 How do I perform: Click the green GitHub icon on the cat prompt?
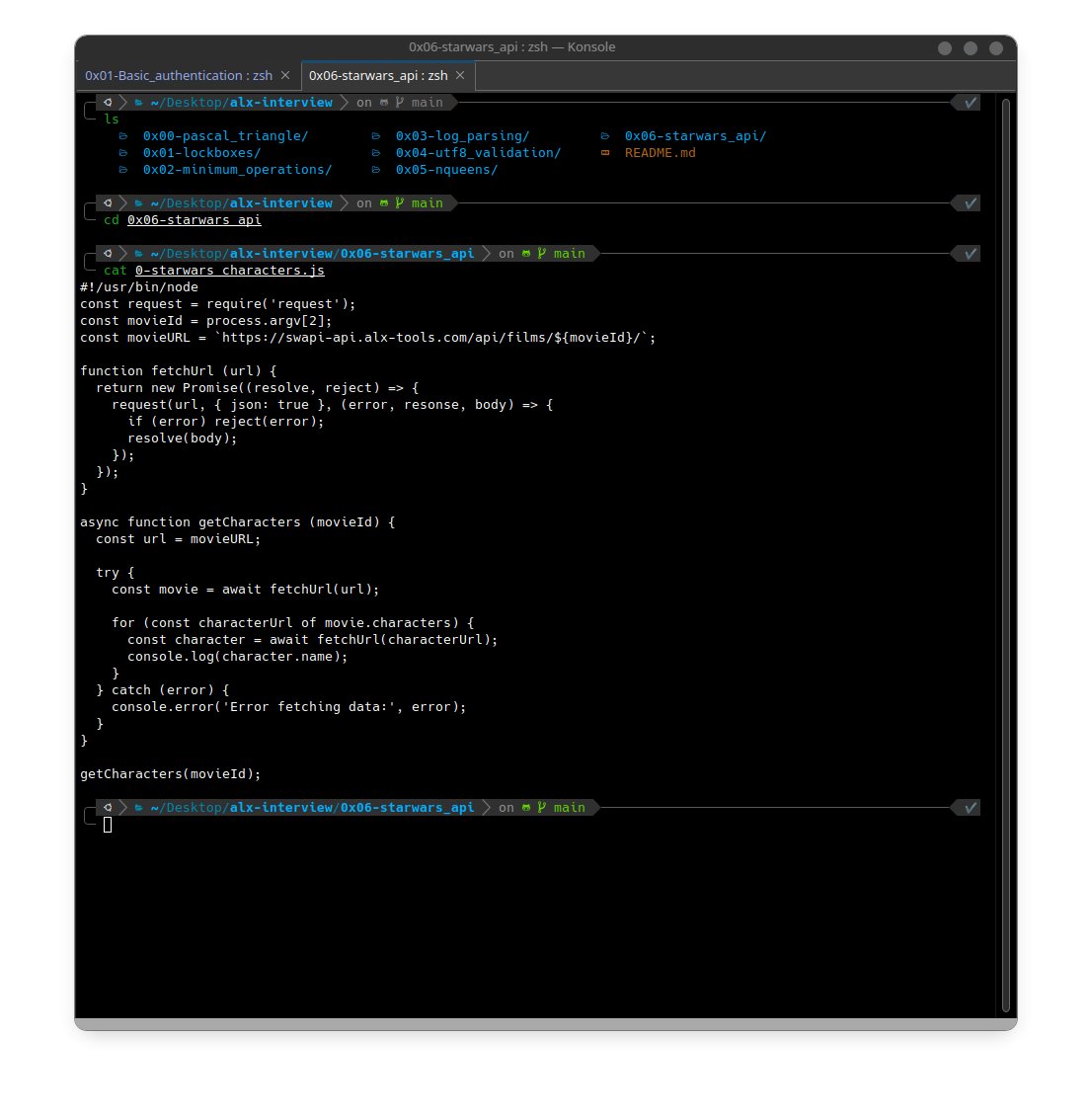click(x=526, y=254)
